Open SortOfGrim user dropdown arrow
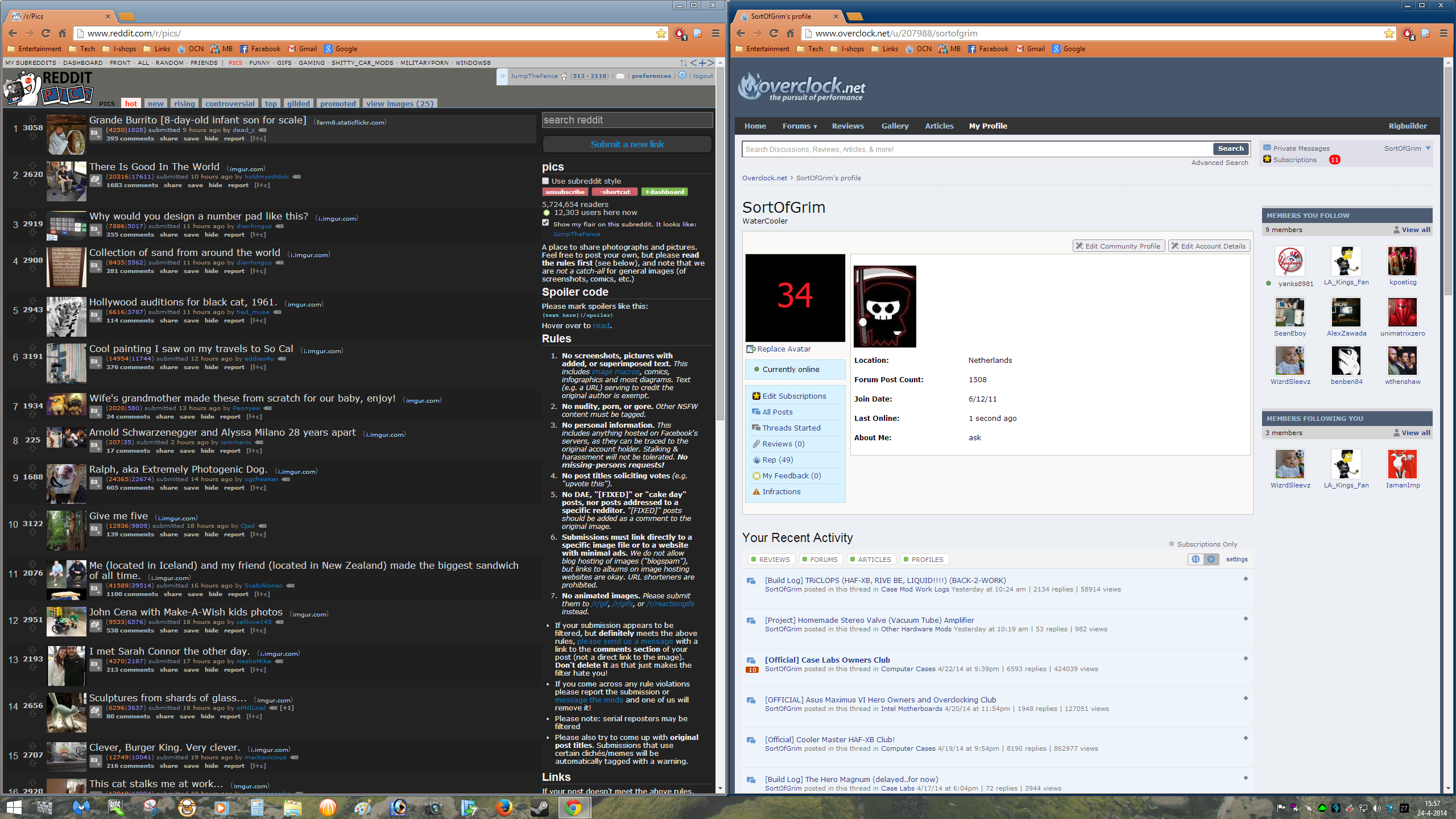1456x819 pixels. pyautogui.click(x=1428, y=148)
